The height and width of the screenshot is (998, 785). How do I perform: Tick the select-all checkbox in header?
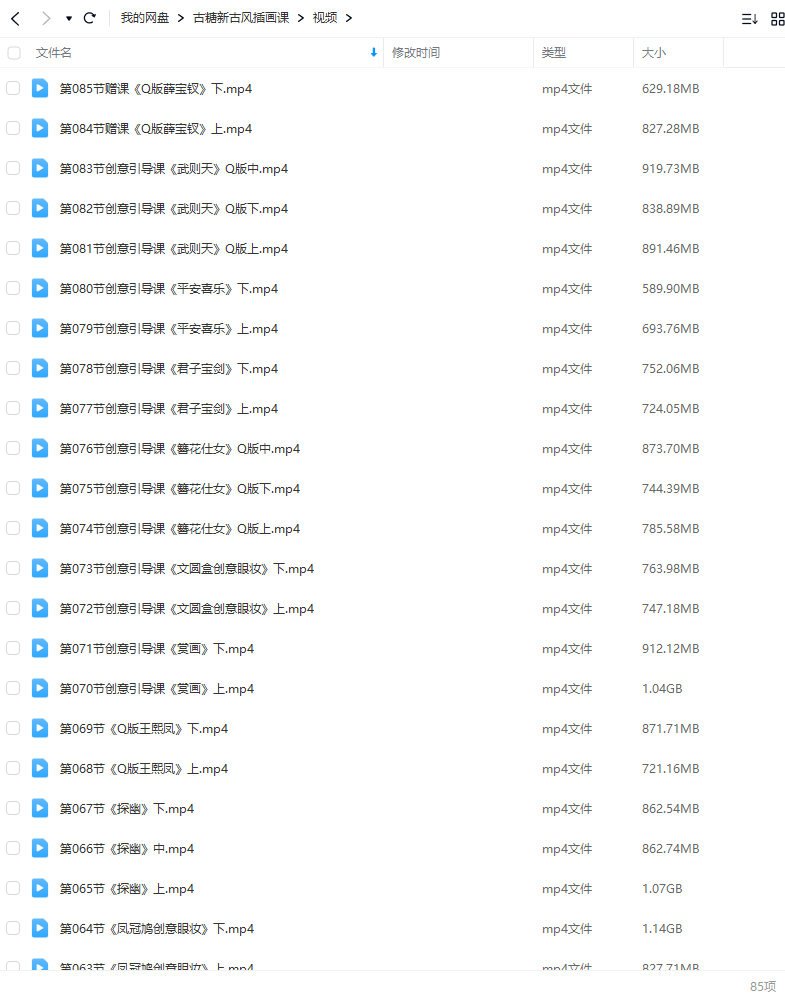click(13, 53)
